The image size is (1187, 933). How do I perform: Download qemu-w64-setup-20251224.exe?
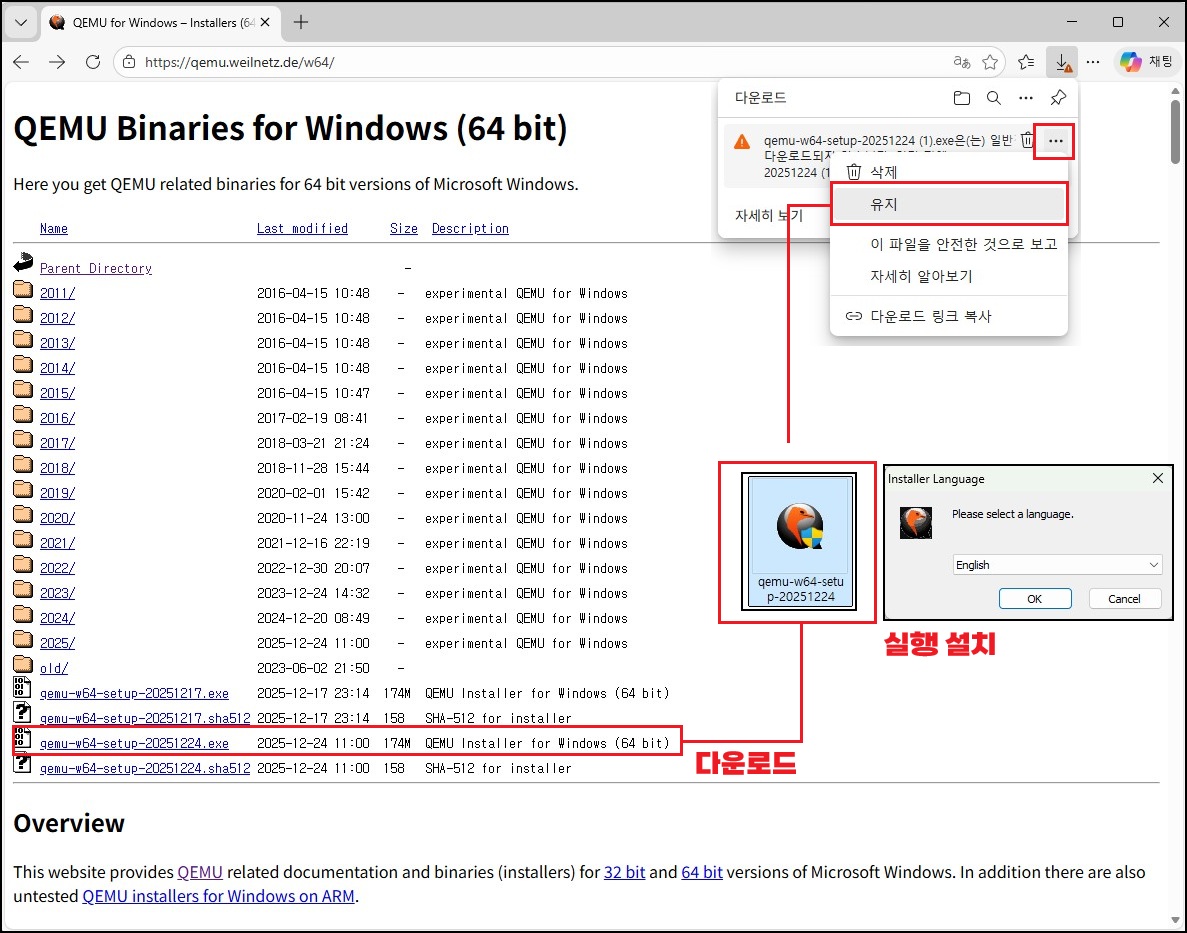point(134,743)
